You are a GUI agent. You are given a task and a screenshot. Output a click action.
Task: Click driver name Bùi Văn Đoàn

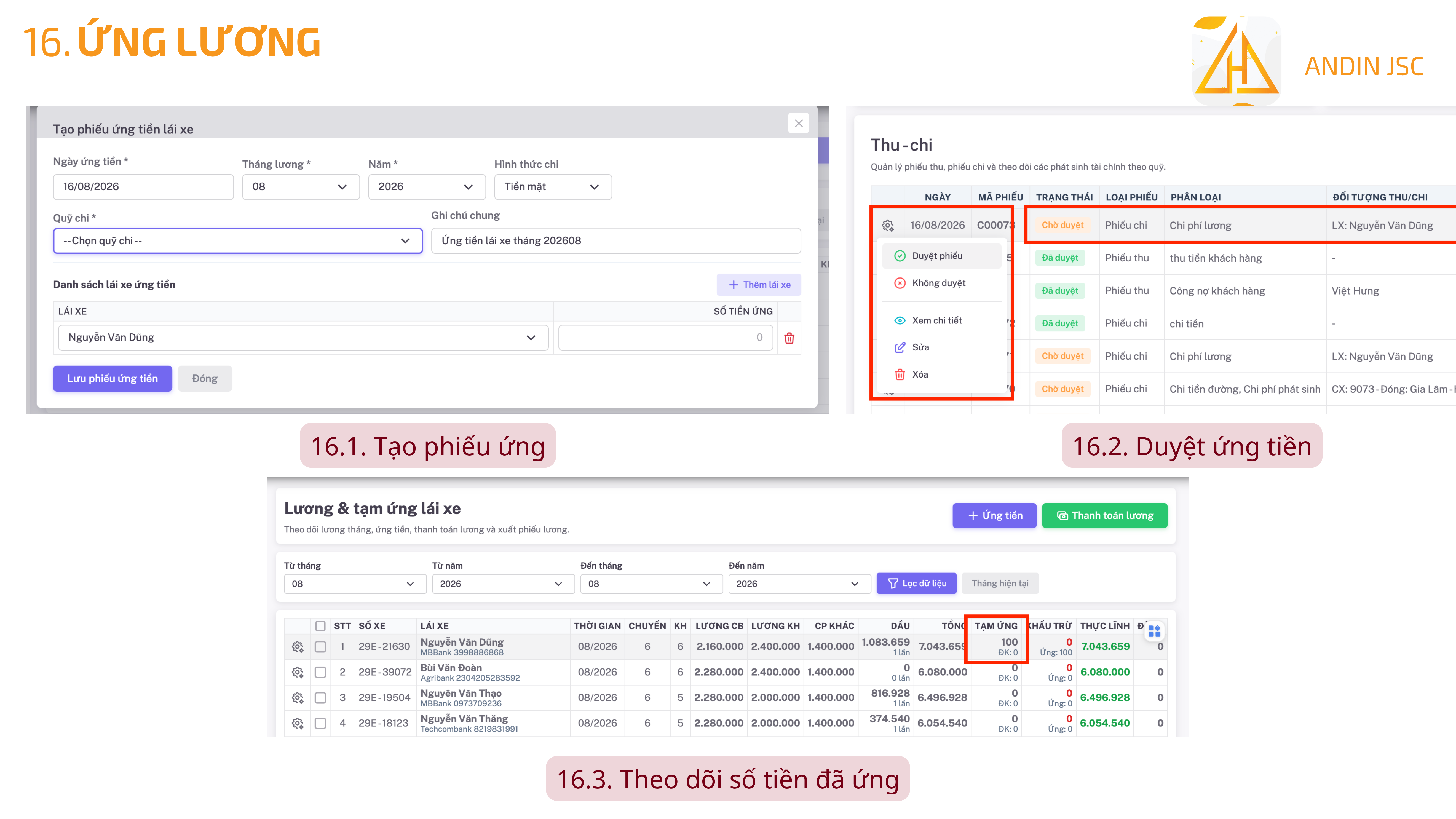(451, 668)
